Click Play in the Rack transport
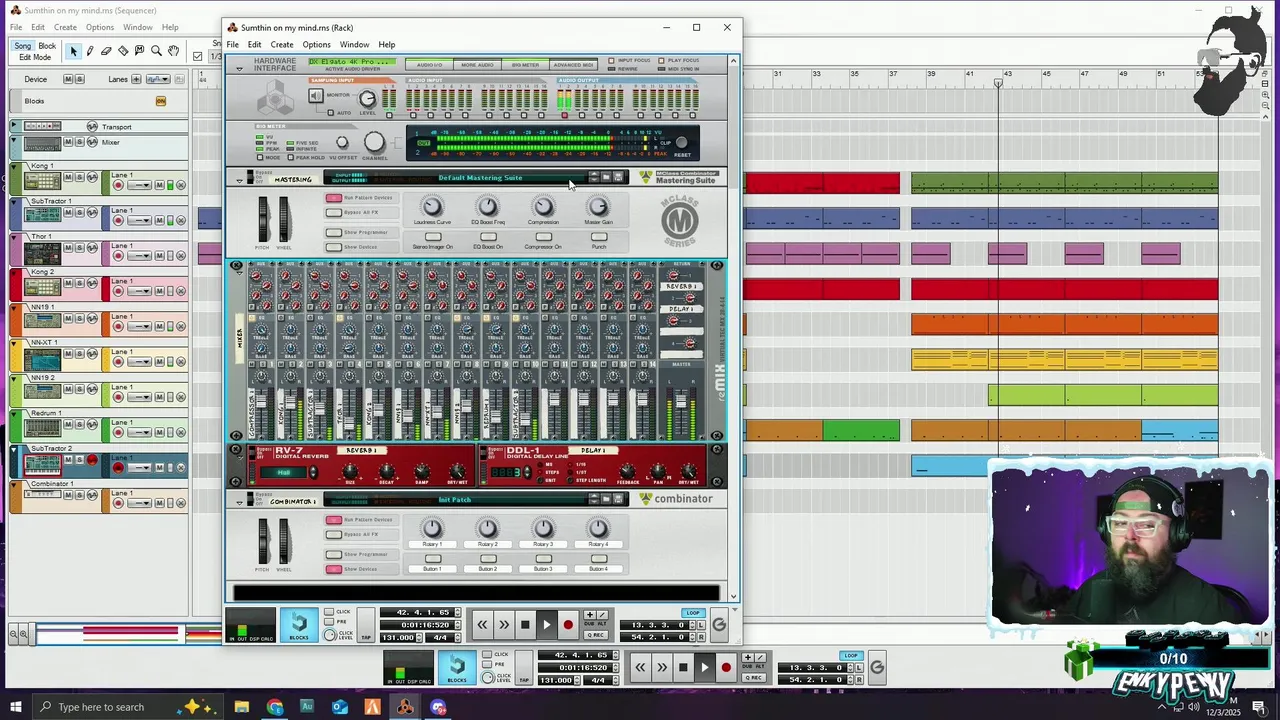This screenshot has width=1280, height=720. pos(546,625)
